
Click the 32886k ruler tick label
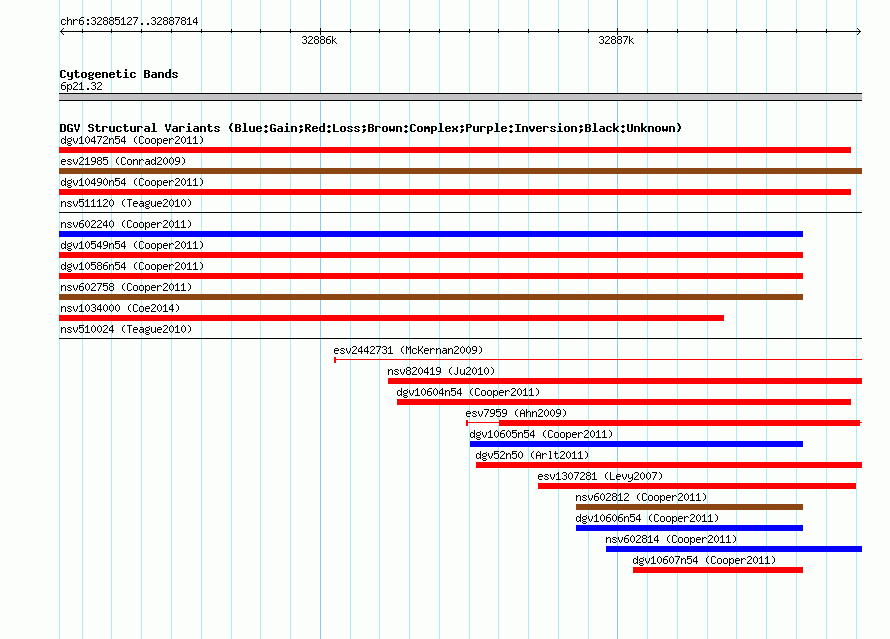(x=319, y=40)
